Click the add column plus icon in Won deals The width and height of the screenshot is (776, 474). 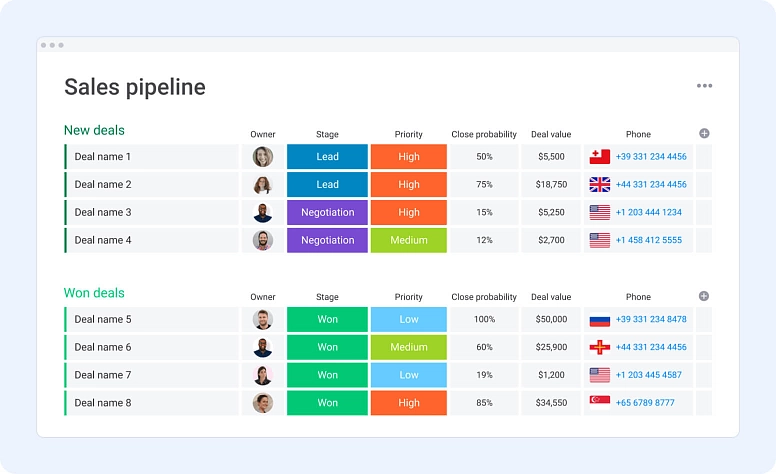point(704,296)
